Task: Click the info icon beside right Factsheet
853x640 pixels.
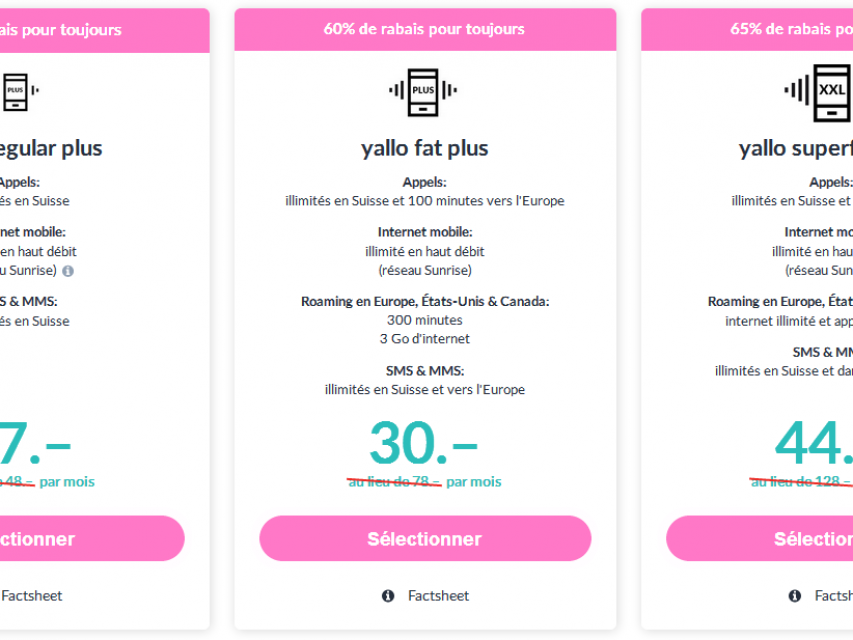Action: [795, 596]
